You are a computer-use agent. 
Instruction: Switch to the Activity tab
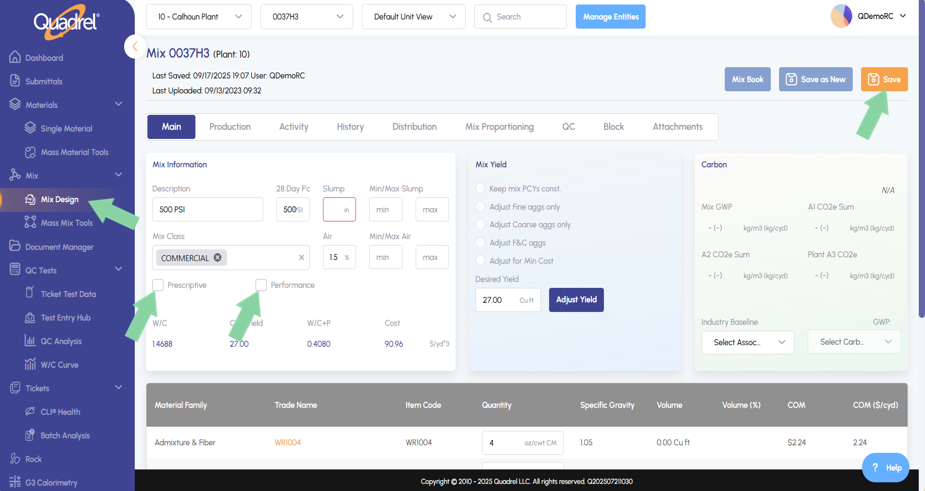pyautogui.click(x=294, y=127)
